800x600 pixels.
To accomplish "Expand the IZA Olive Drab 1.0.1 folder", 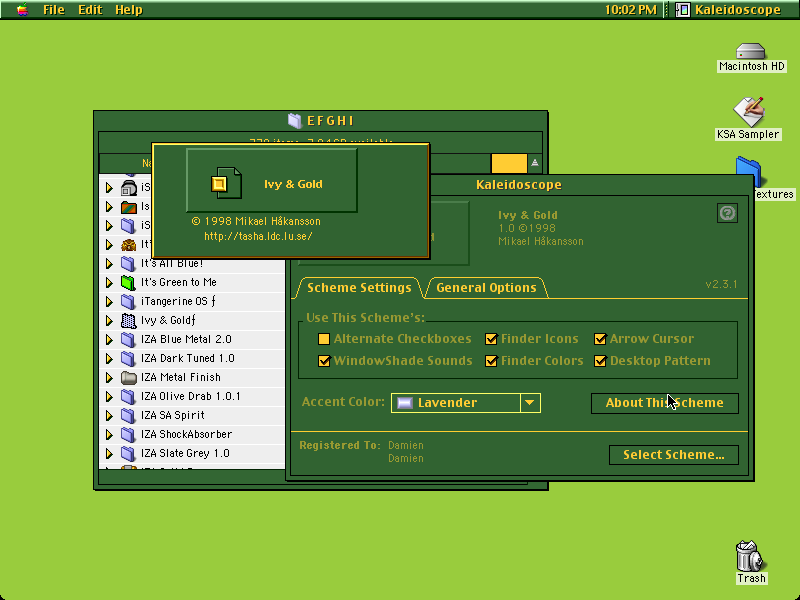I will click(109, 396).
